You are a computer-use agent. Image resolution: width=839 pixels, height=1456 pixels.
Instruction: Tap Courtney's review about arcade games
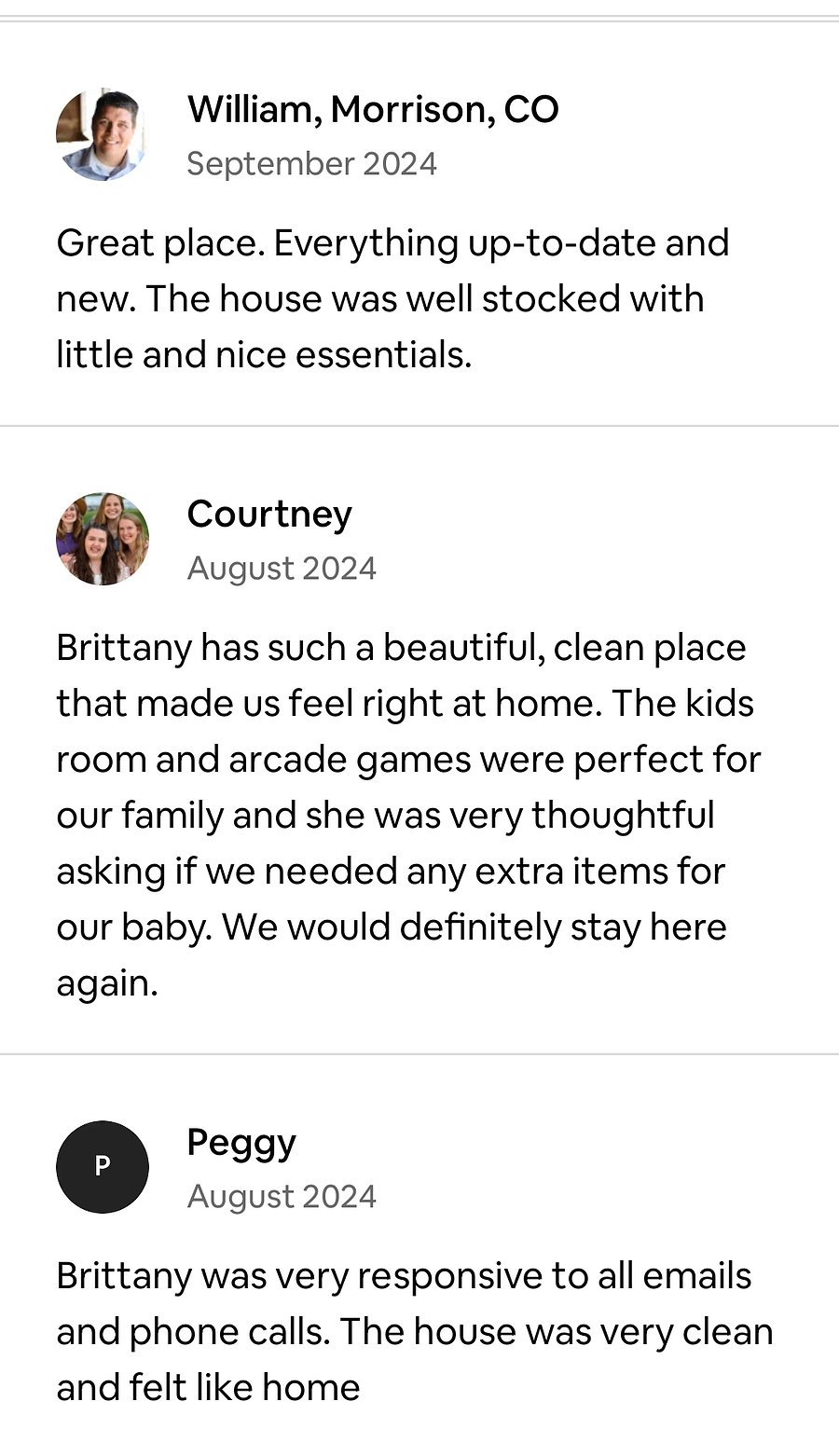click(408, 816)
